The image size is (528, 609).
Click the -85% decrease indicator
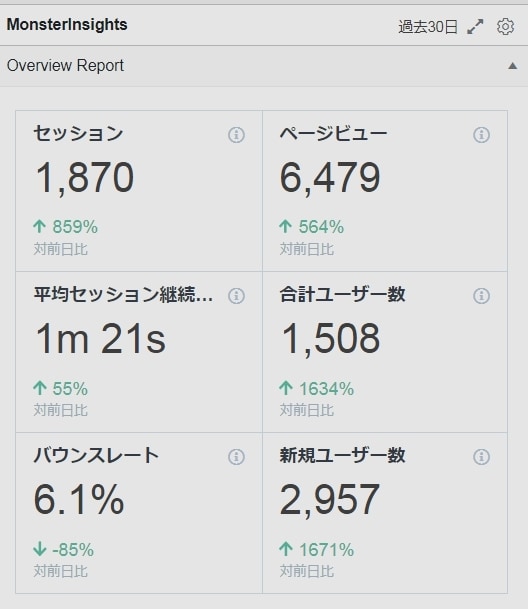tap(63, 550)
